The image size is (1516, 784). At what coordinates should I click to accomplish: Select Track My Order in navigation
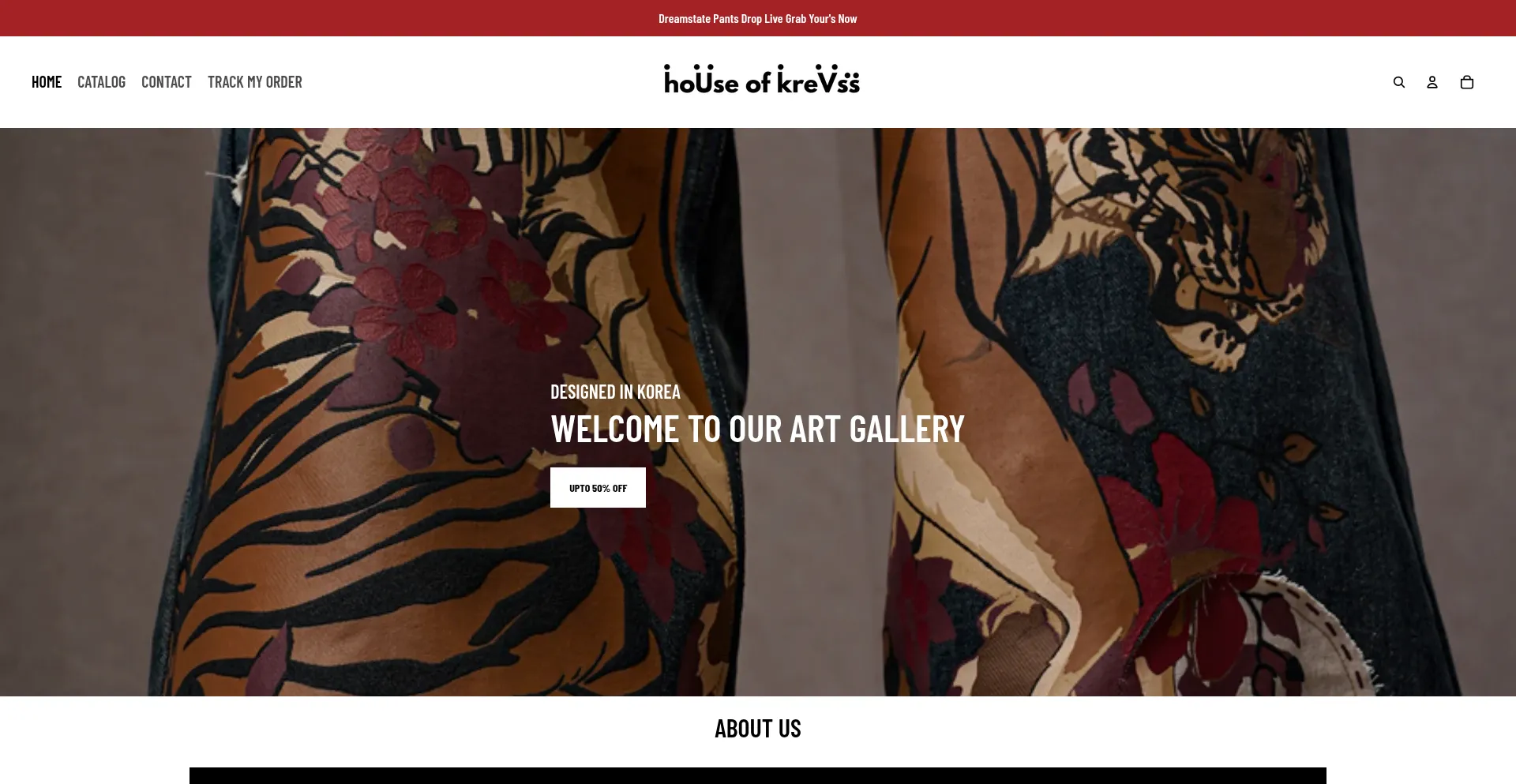[x=254, y=82]
